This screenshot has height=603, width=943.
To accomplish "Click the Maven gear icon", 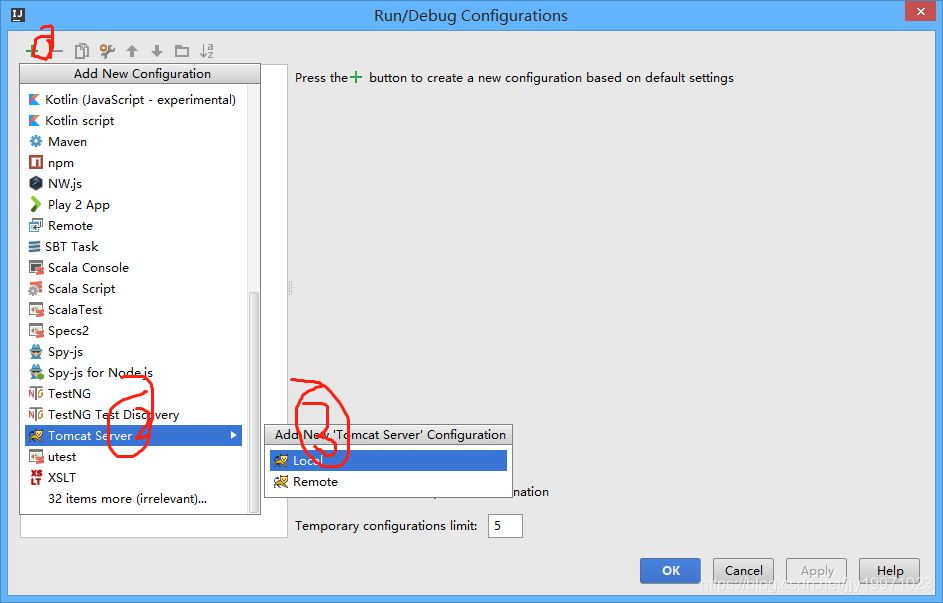I will [36, 141].
